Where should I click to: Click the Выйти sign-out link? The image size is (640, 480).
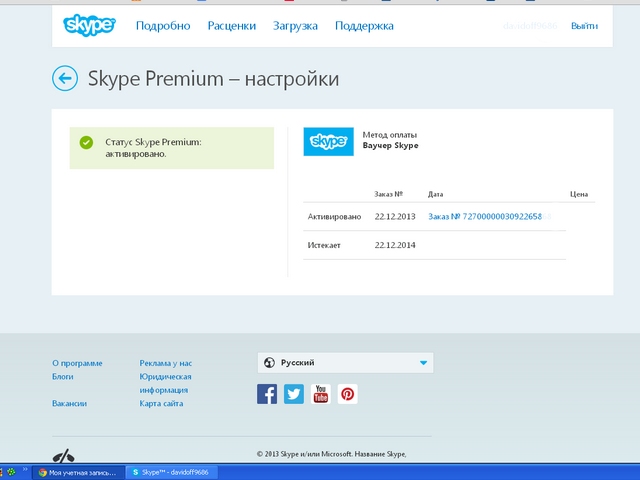click(585, 26)
